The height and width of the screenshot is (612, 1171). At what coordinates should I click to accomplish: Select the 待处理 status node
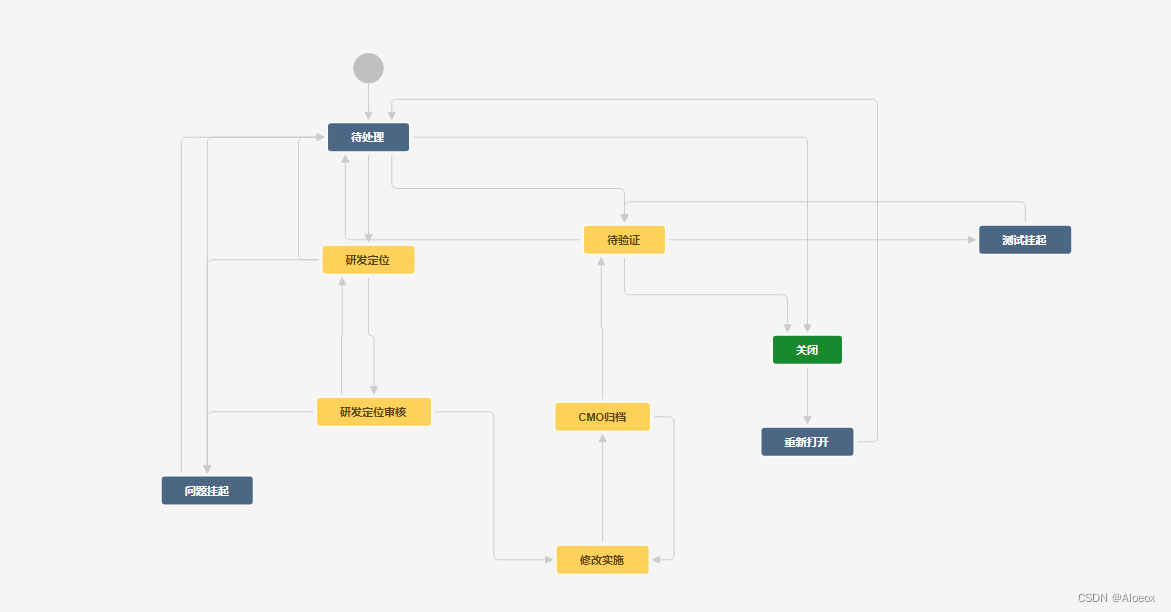[368, 137]
